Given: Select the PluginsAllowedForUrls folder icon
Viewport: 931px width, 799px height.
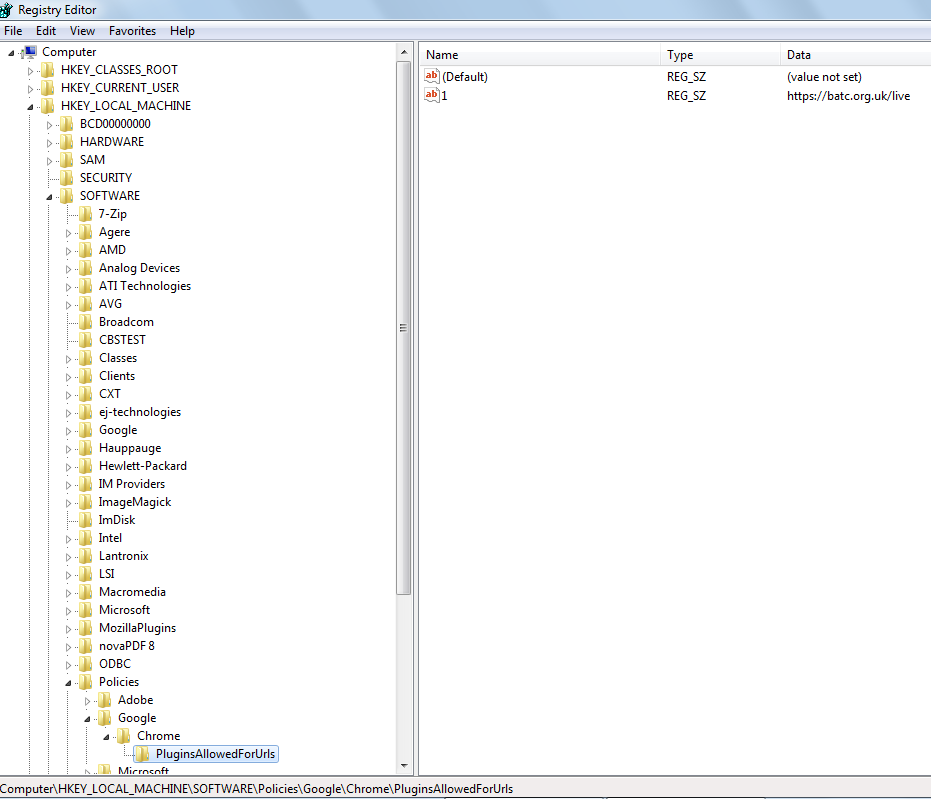Looking at the screenshot, I should [x=143, y=754].
